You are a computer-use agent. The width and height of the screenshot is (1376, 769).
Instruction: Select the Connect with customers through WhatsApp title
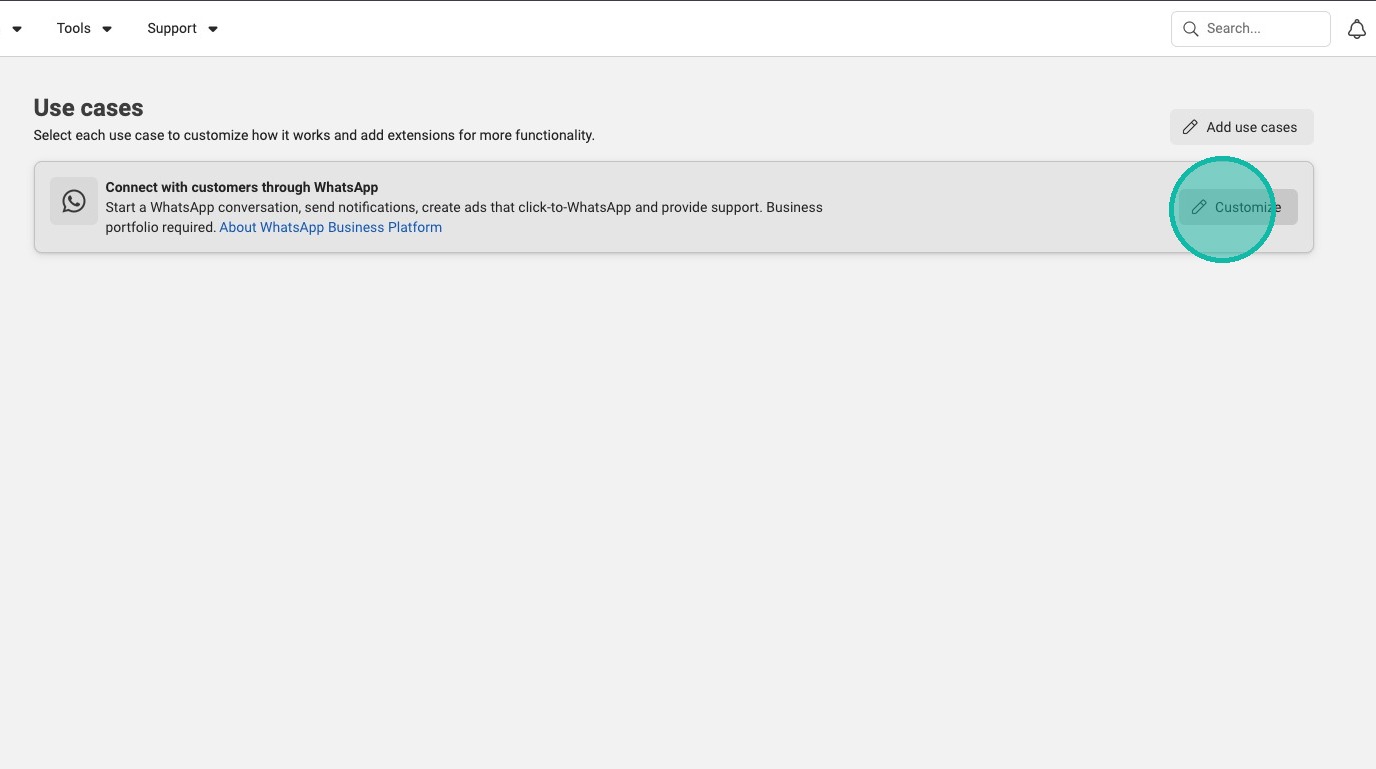[242, 187]
